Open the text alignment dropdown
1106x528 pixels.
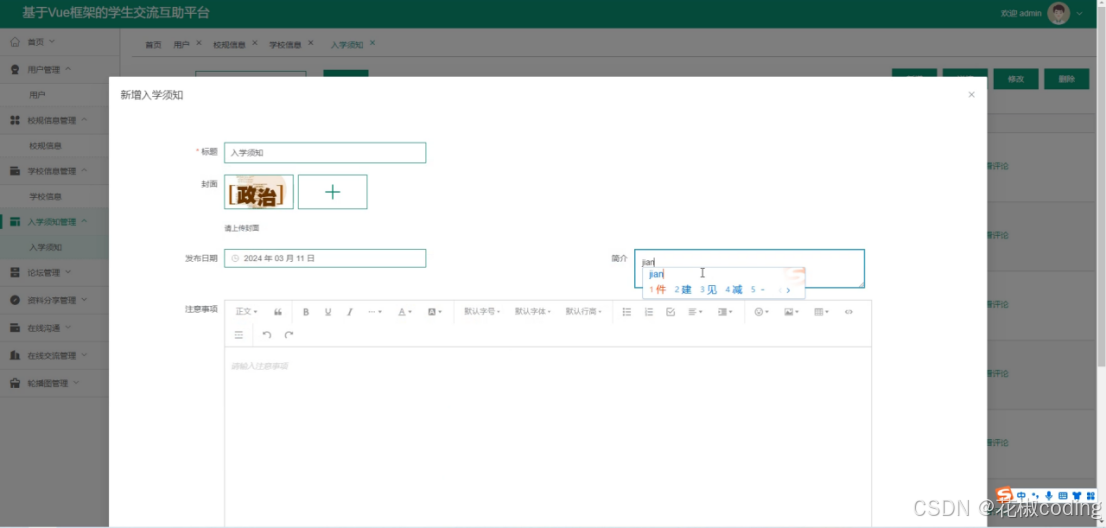click(695, 312)
